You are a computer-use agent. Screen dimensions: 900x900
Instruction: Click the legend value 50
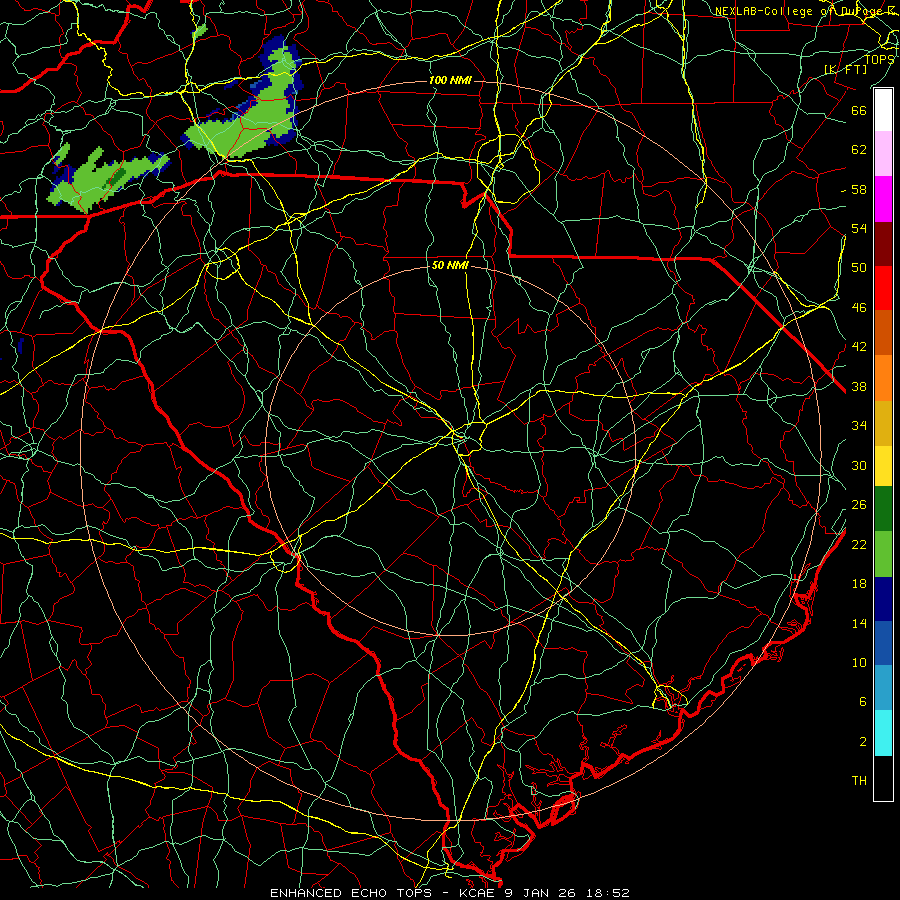click(x=859, y=267)
